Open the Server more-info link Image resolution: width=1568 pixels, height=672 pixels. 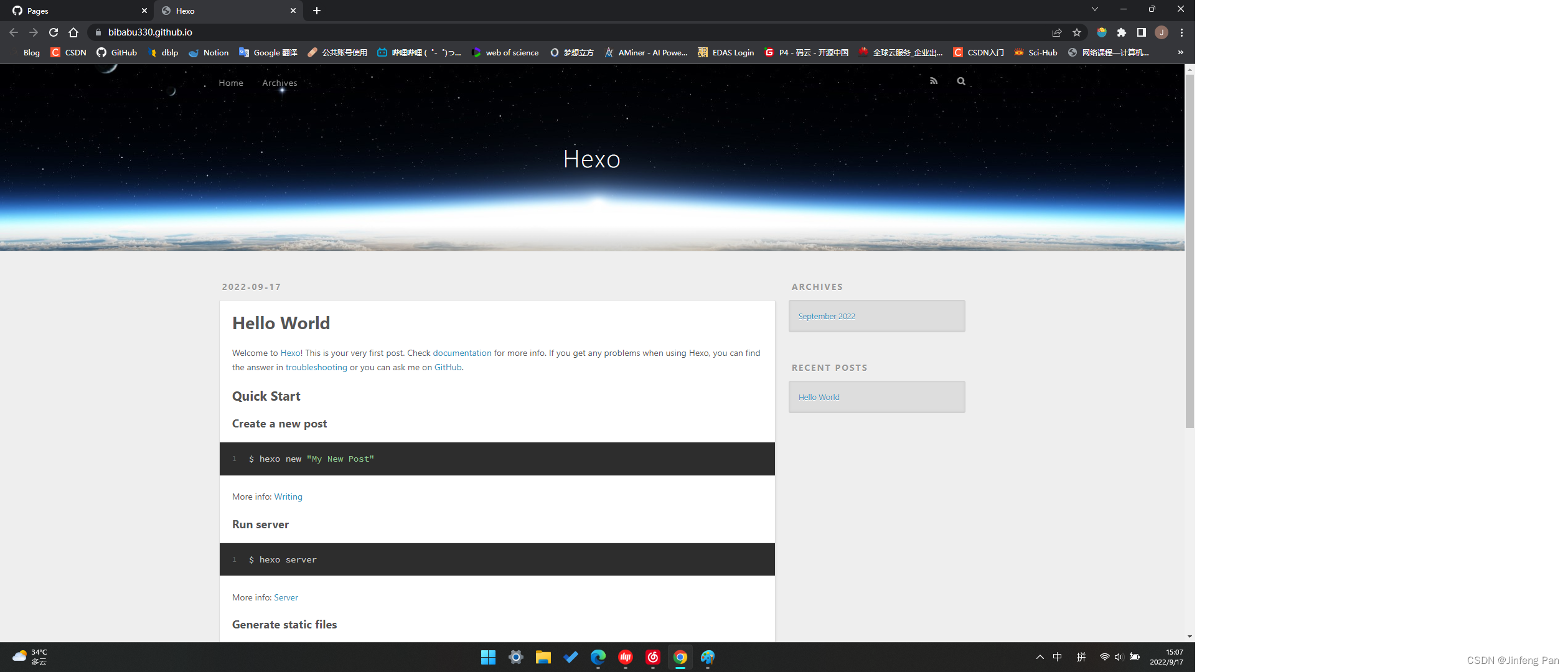point(286,597)
